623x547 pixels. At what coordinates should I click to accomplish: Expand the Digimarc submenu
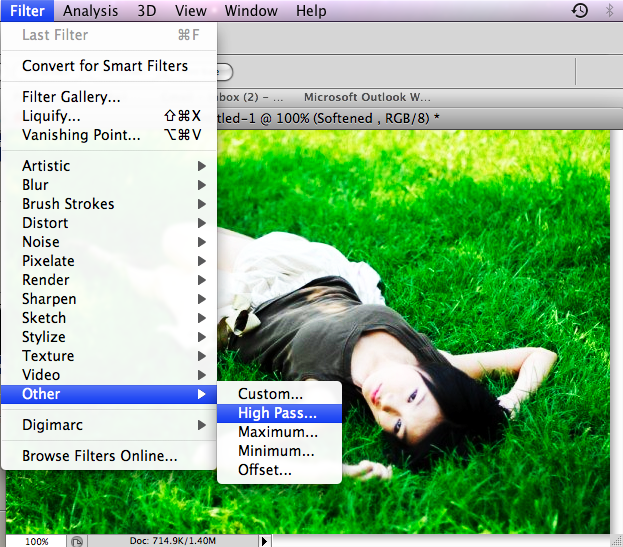(109, 425)
